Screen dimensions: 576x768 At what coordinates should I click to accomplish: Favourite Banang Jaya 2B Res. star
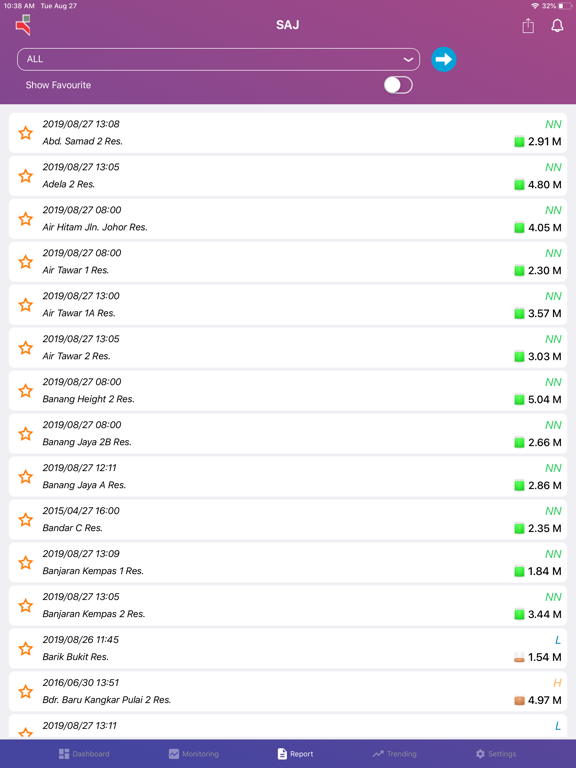(x=25, y=434)
